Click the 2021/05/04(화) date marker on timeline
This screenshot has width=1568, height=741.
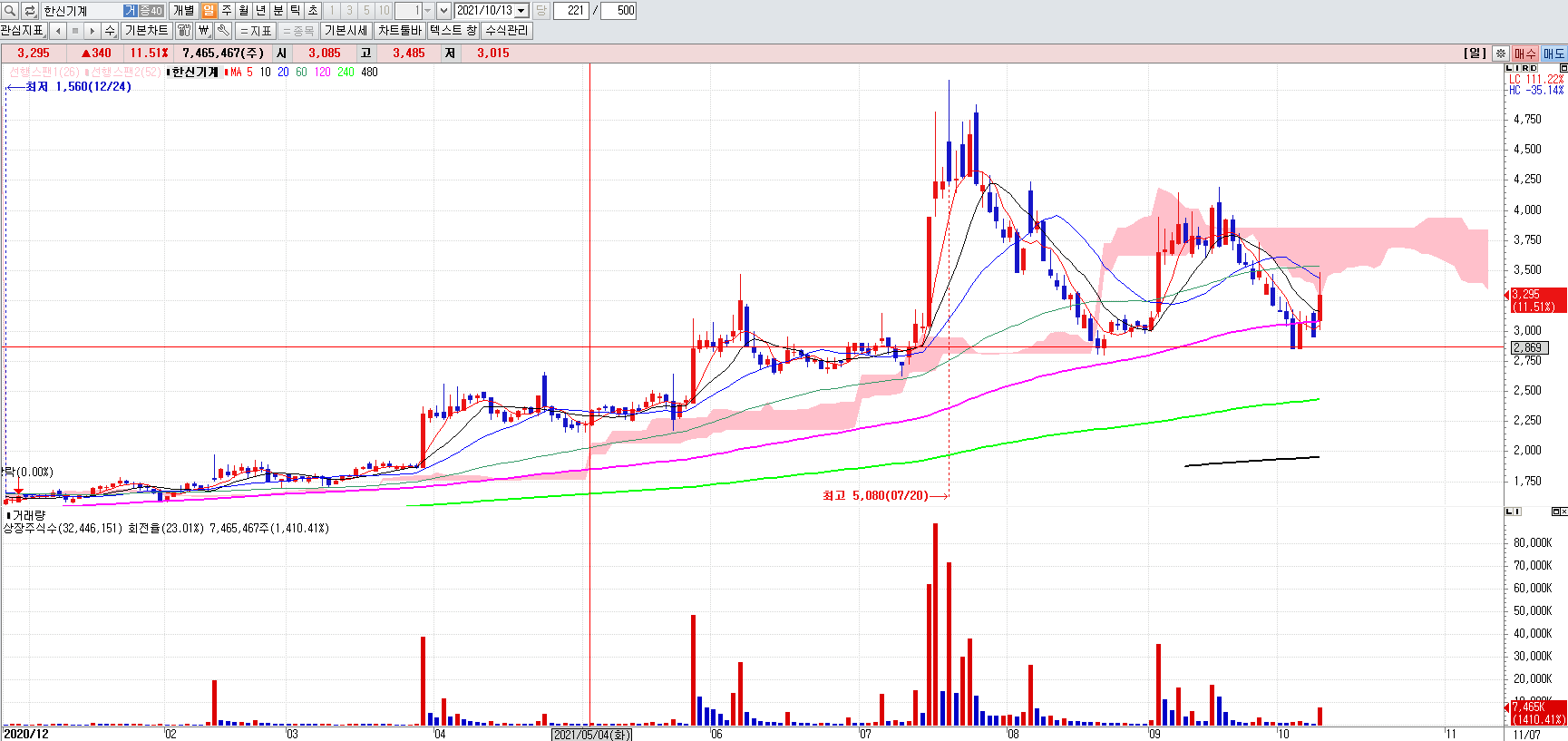[x=591, y=734]
